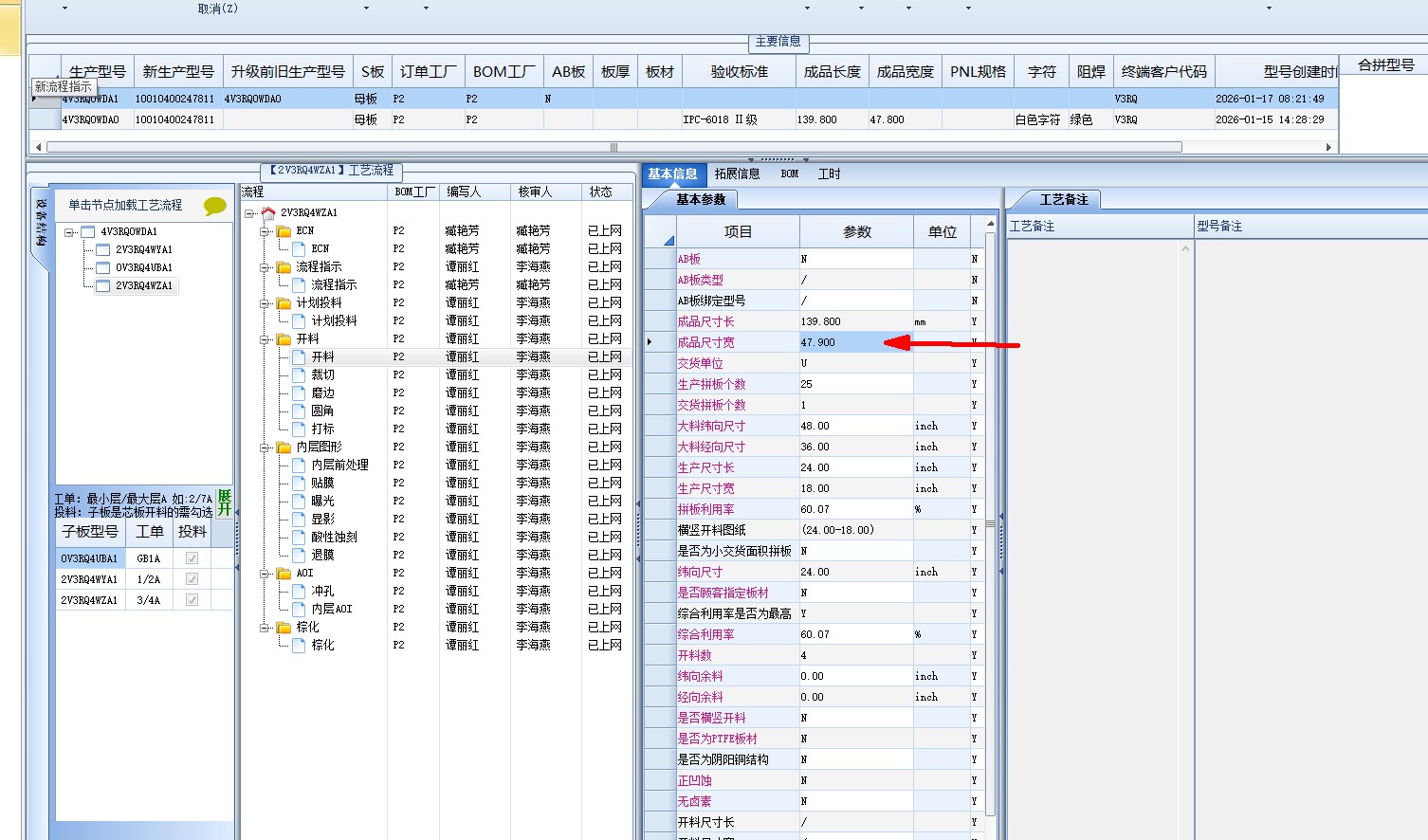Click the 磨边 document icon
Viewport: 1428px width, 840px height.
[x=299, y=393]
